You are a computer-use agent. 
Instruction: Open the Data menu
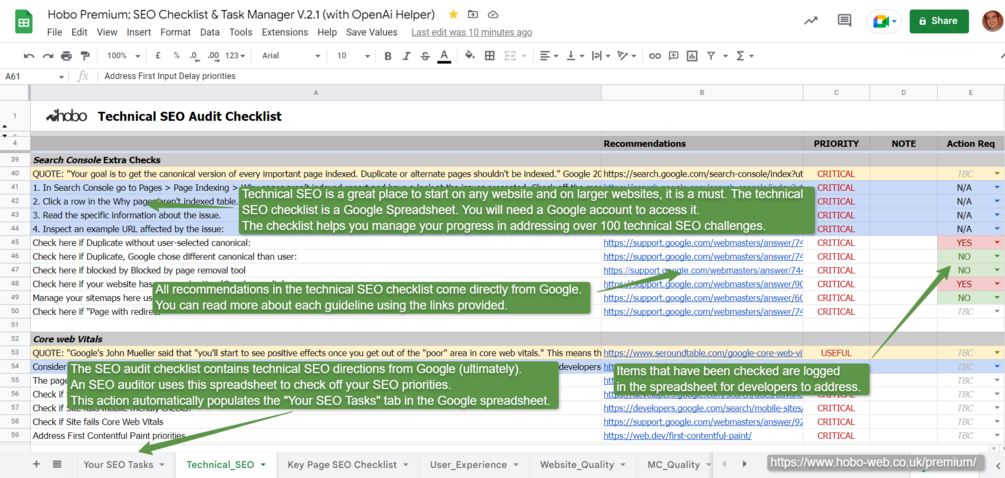pyautogui.click(x=210, y=32)
